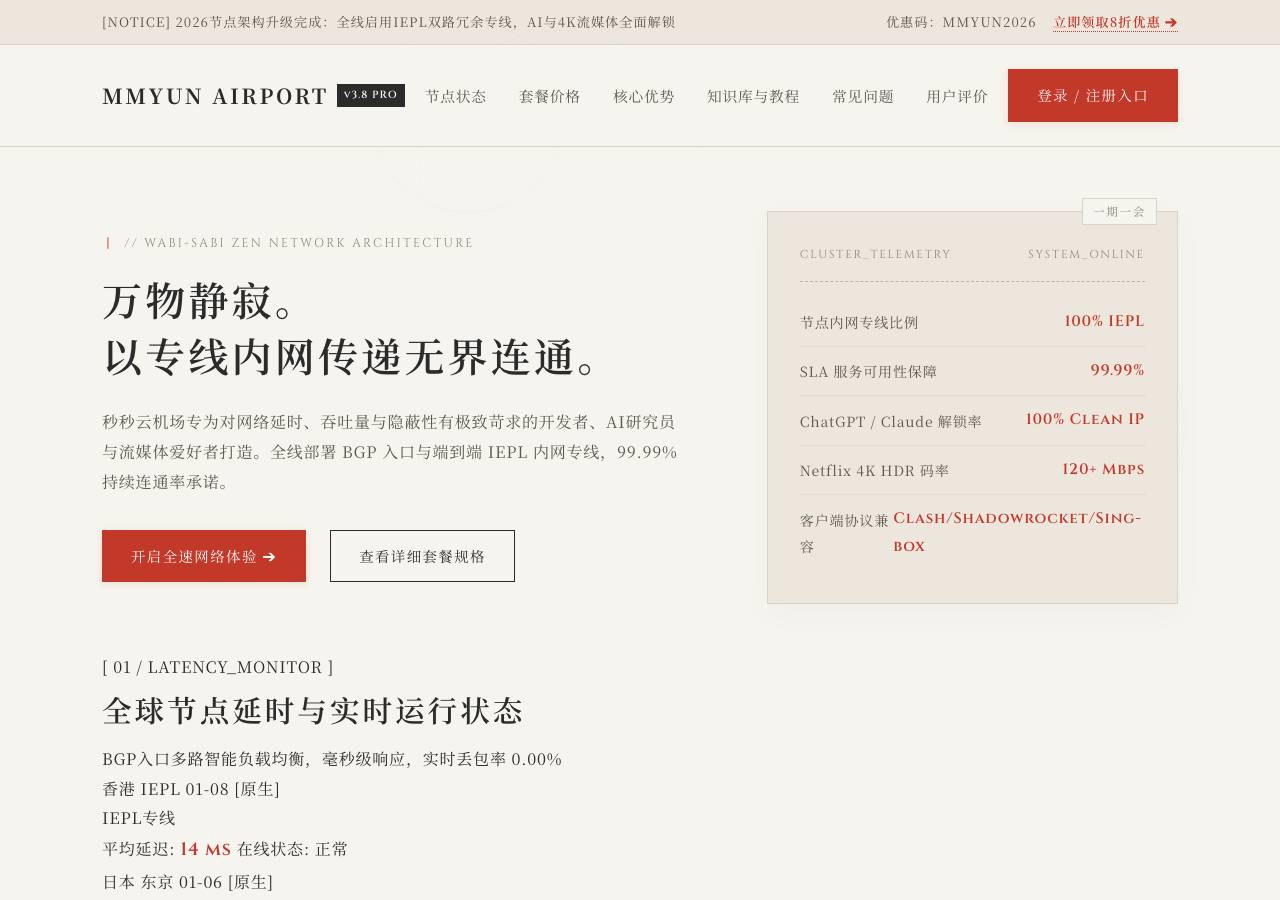Click the WABI-SABI ZEN NETWORK ARCHITECTURE tagline
Viewport: 1280px width, 900px height.
point(299,243)
